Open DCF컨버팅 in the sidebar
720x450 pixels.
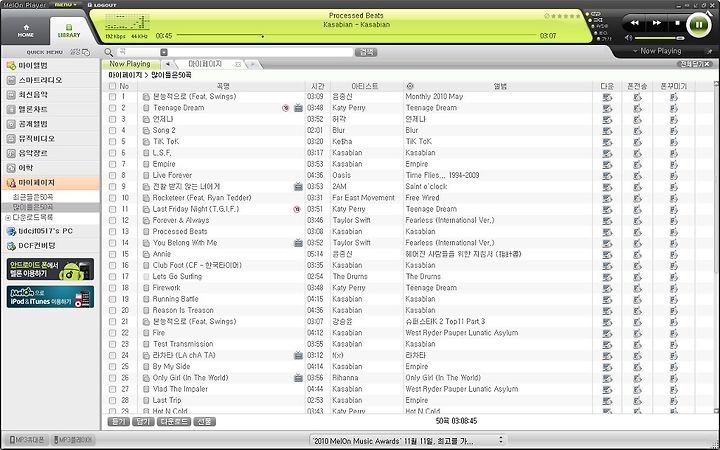tap(51, 246)
